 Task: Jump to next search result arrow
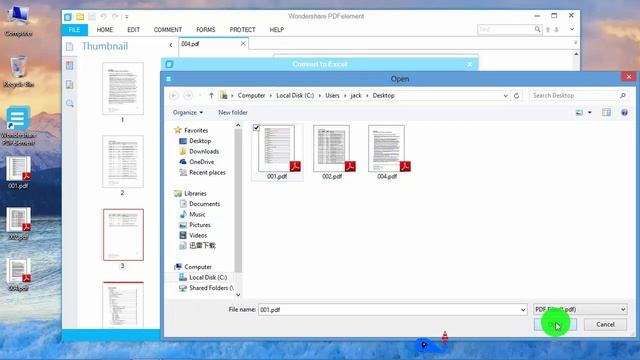pyautogui.click(x=556, y=29)
